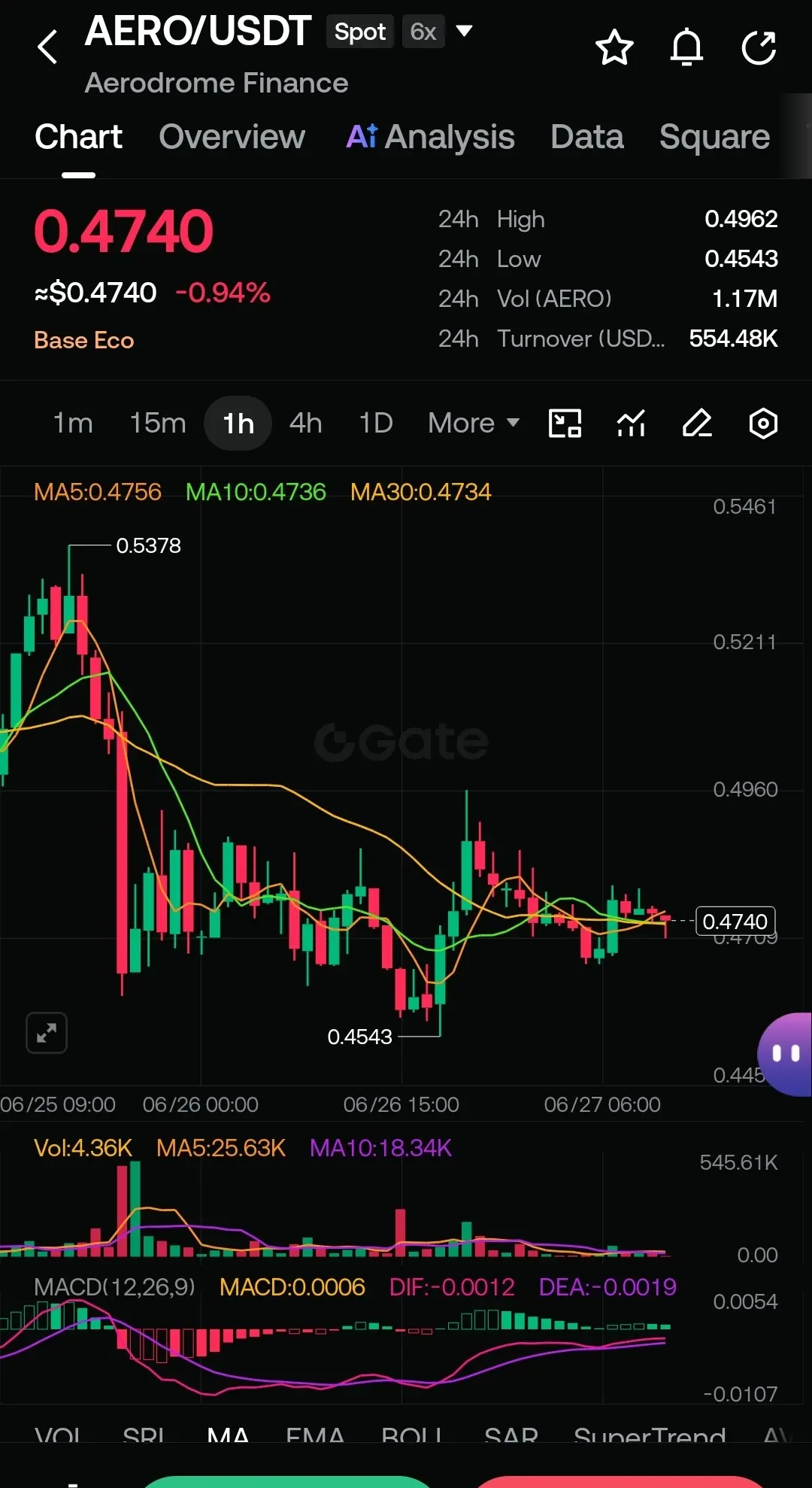Open chart settings hexagon icon
This screenshot has width=812, height=1488.
(763, 424)
